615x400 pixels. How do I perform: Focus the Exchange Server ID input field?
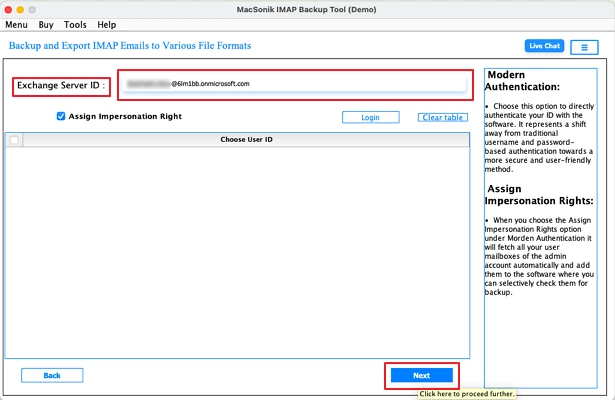295,84
